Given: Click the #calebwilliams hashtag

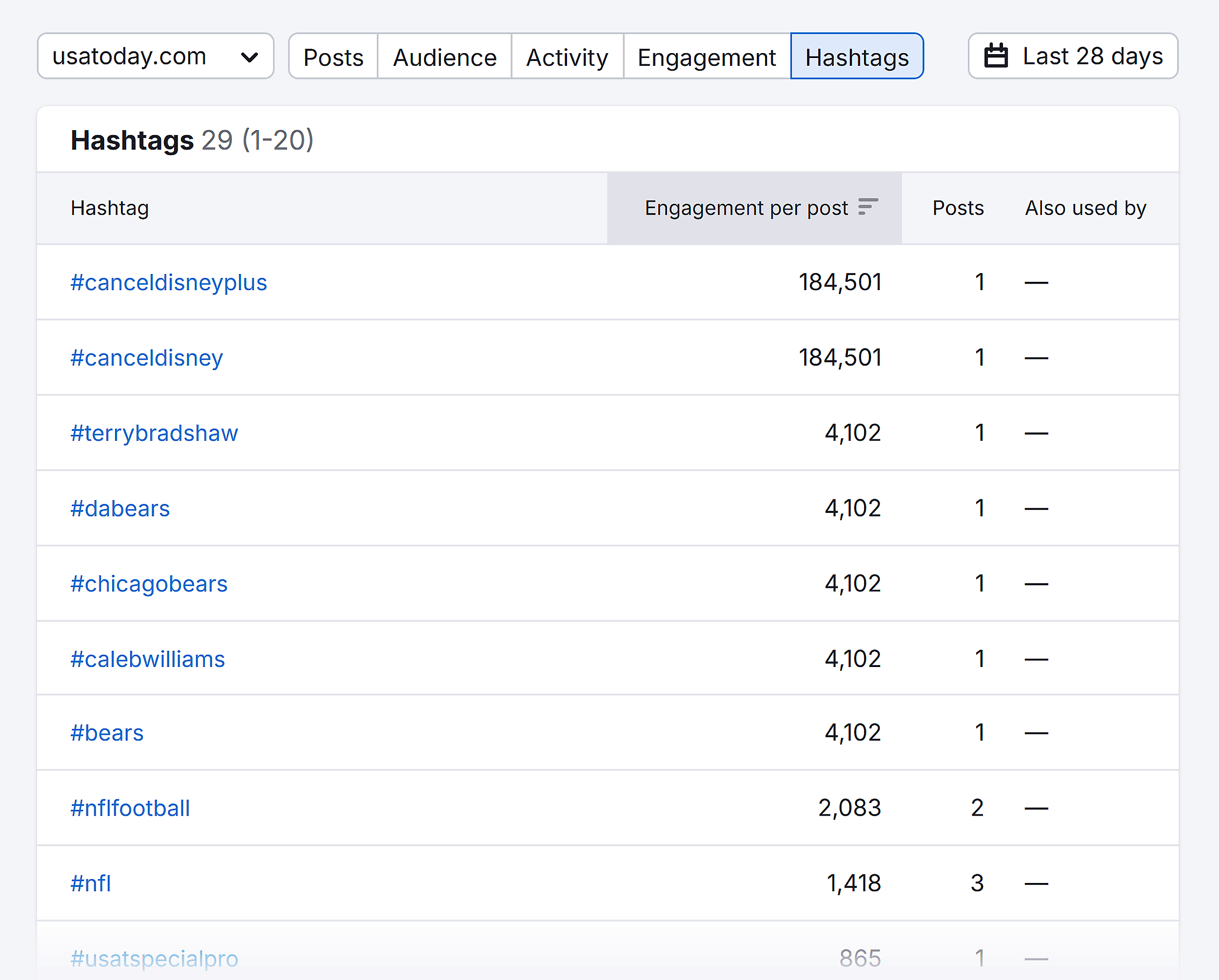Looking at the screenshot, I should tap(148, 659).
